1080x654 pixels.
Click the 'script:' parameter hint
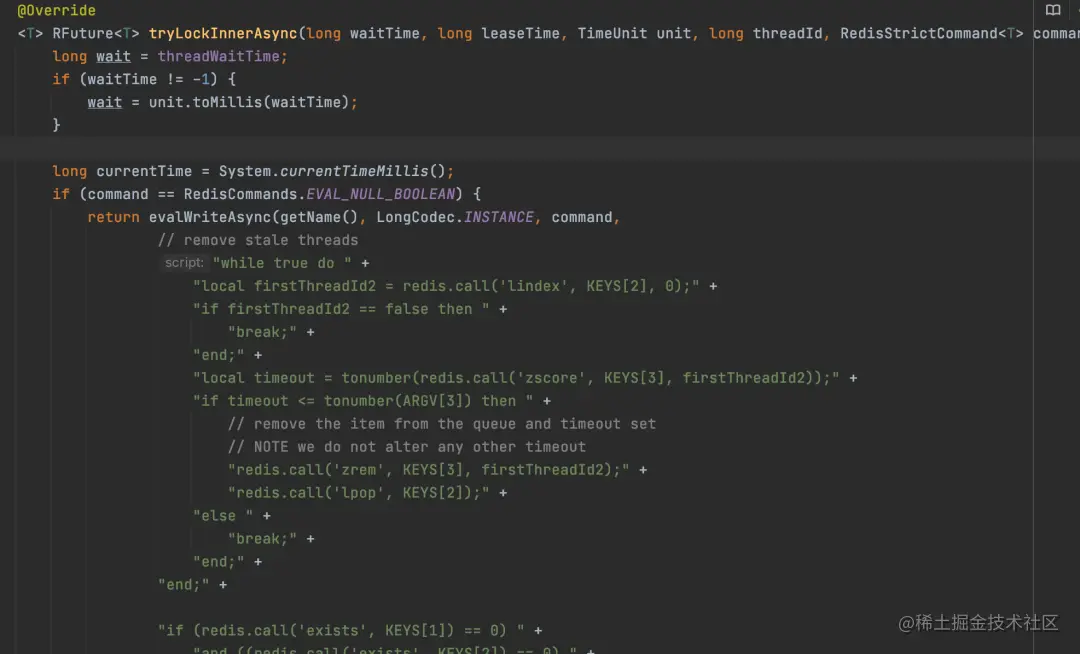point(184,263)
